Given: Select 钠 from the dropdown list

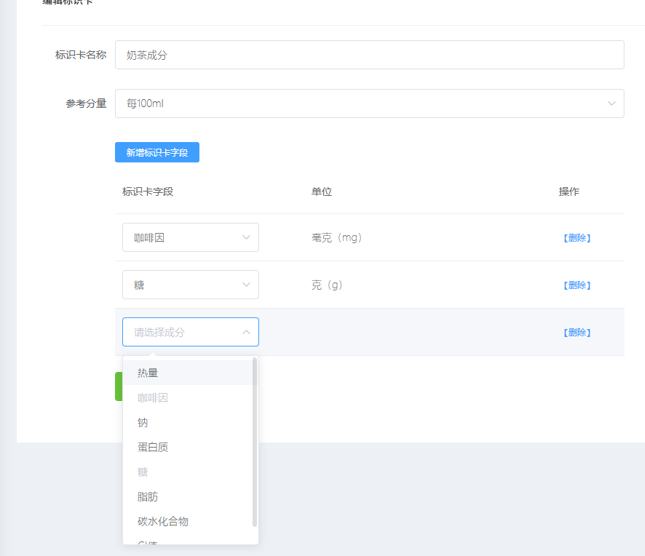Looking at the screenshot, I should point(188,422).
